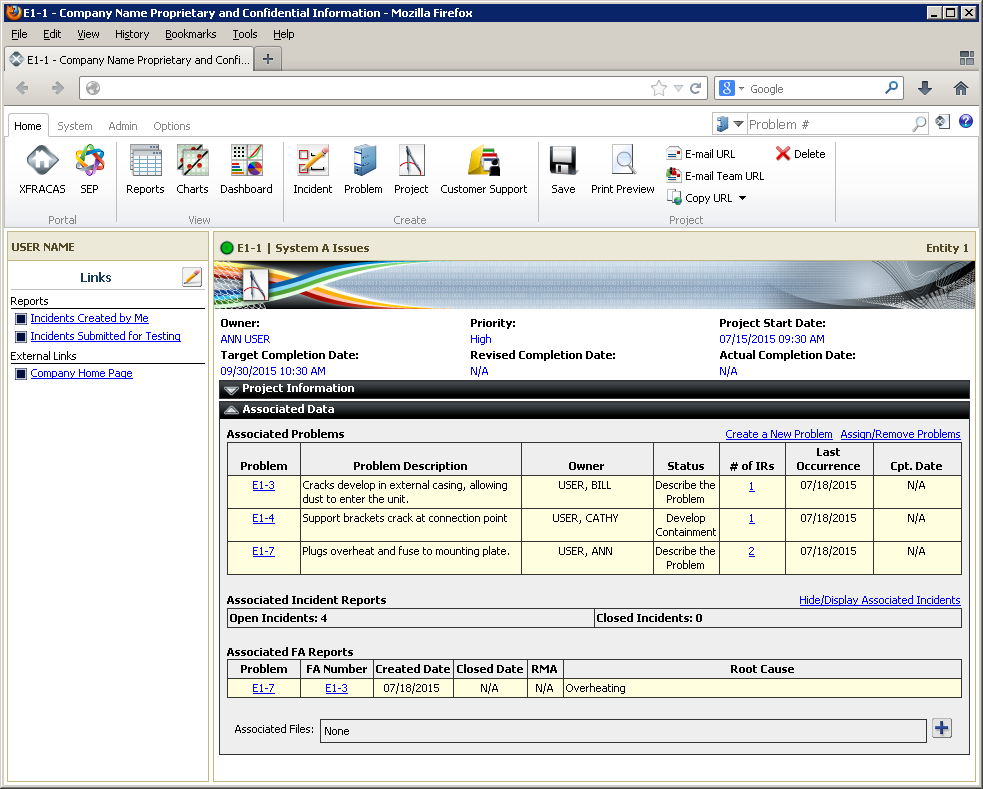
Task: Expand the Project Information section
Action: tap(232, 389)
